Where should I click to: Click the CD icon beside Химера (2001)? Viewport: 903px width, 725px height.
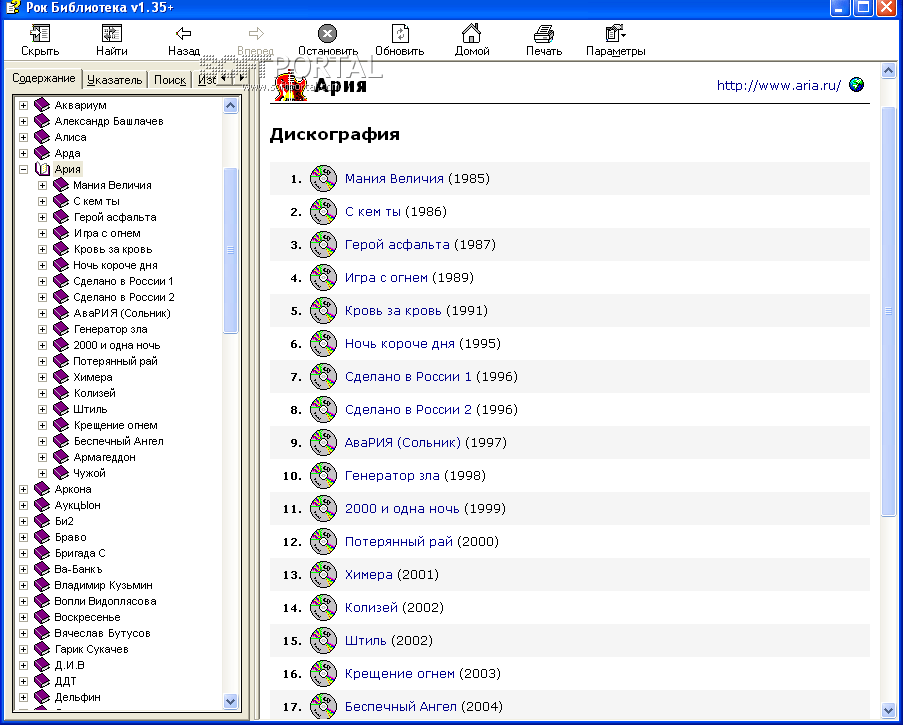click(323, 574)
